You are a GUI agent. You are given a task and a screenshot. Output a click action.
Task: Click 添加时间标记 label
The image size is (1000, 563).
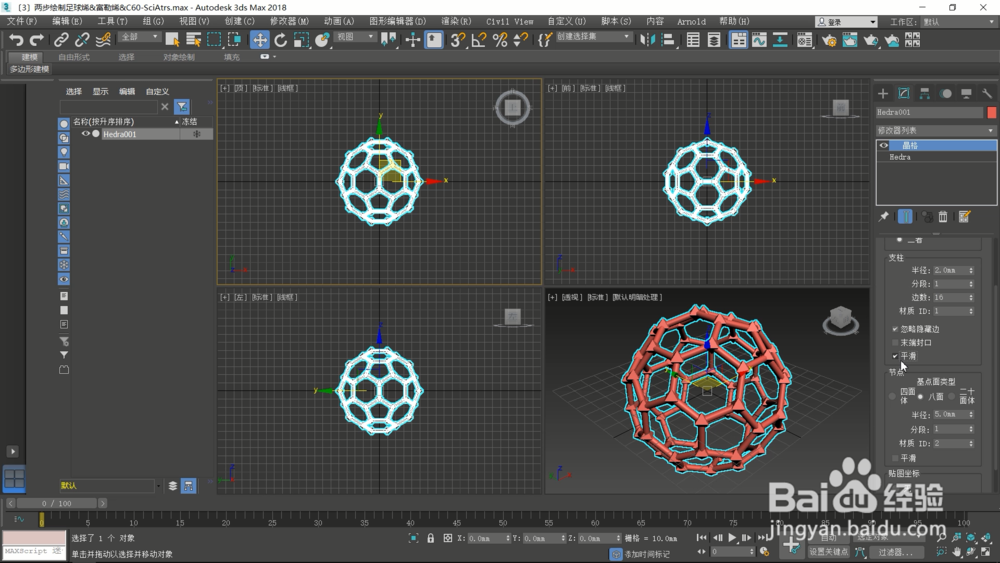tap(647, 554)
